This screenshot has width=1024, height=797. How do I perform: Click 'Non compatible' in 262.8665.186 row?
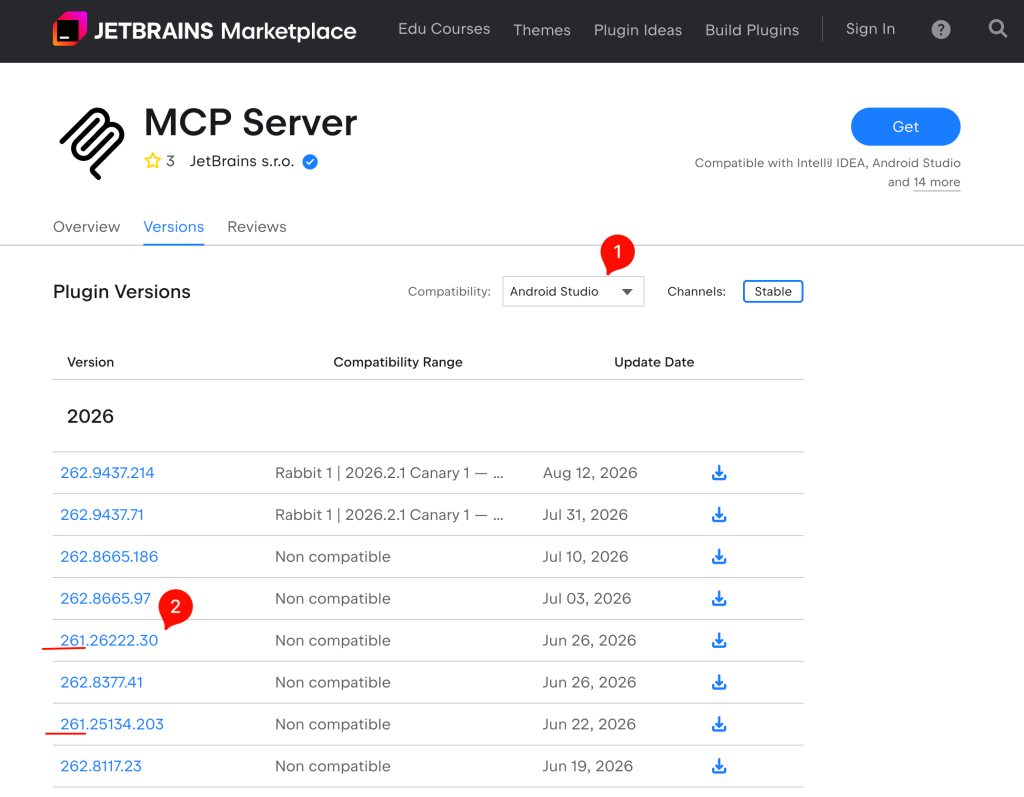332,557
